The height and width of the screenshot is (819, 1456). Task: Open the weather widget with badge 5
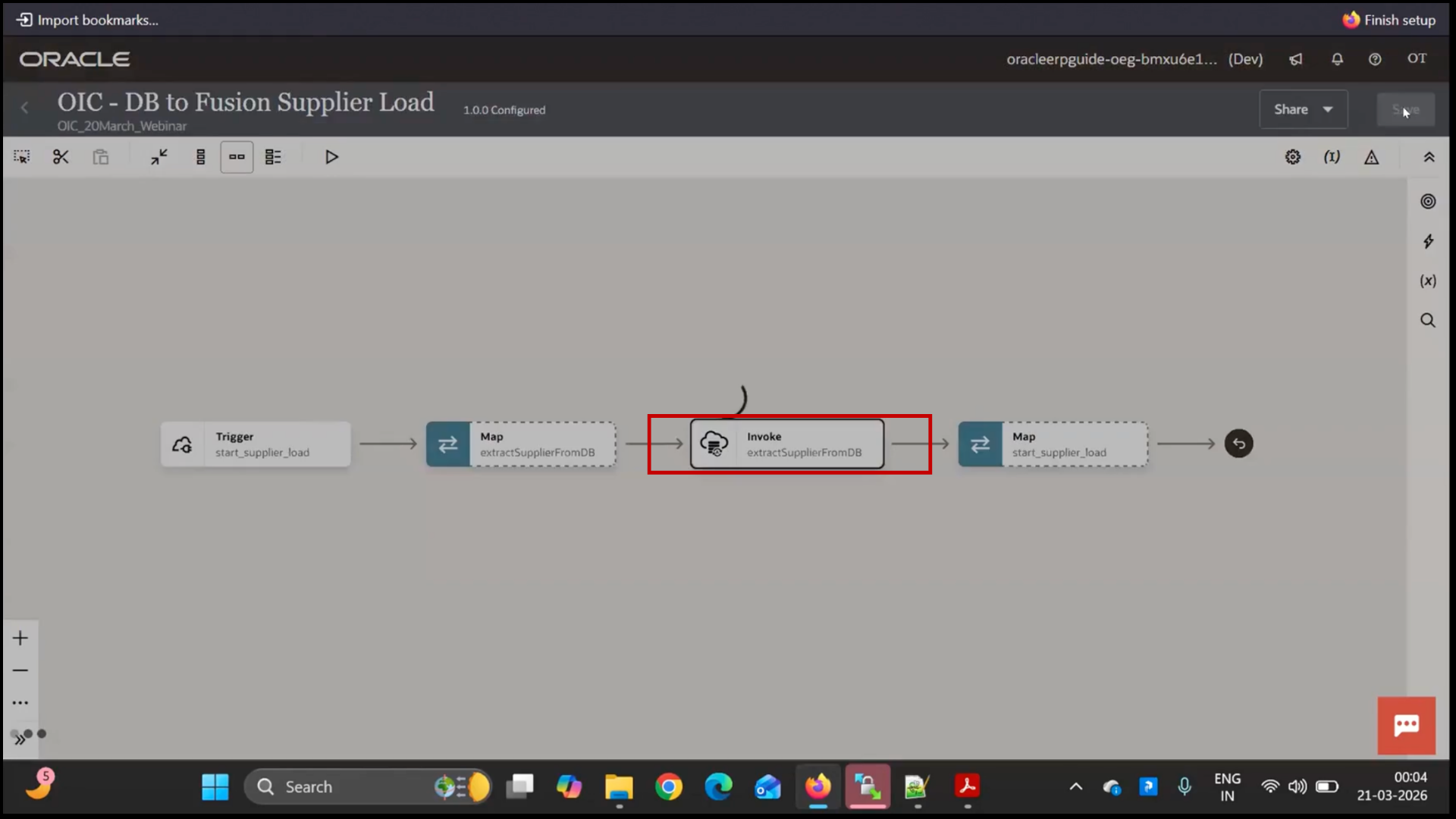point(39,785)
